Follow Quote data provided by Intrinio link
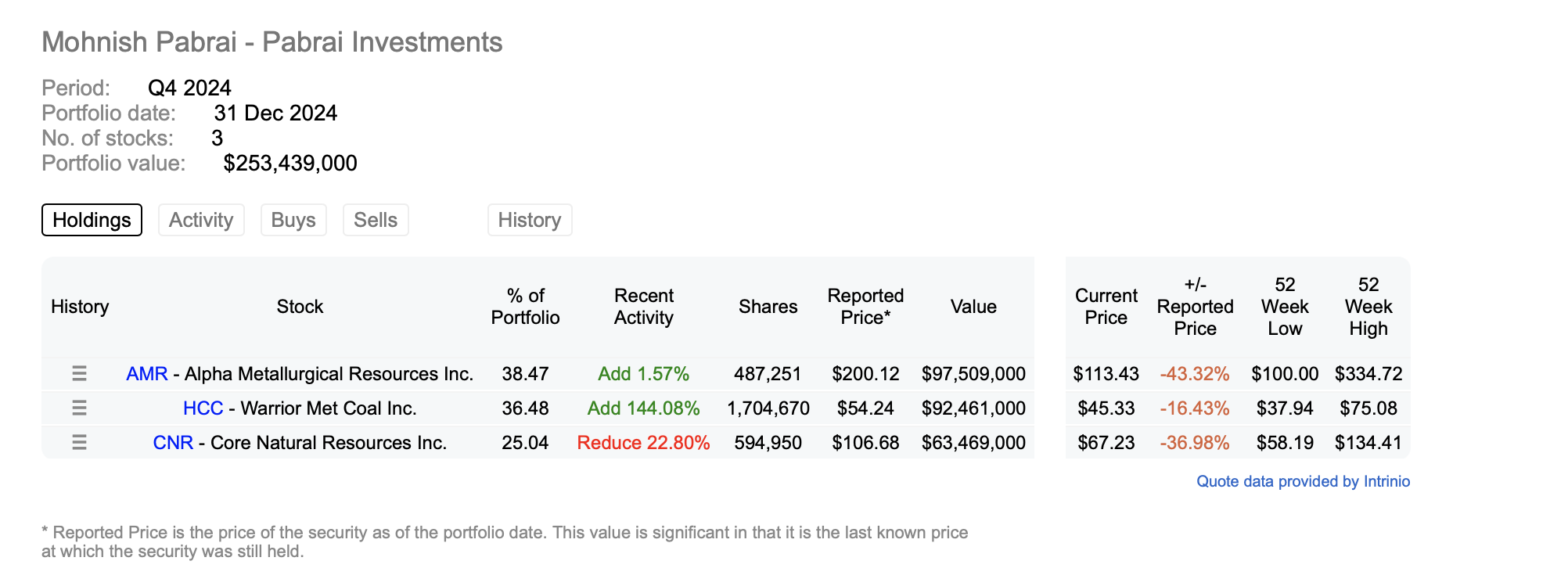Viewport: 1568px width, 579px height. tap(1303, 481)
